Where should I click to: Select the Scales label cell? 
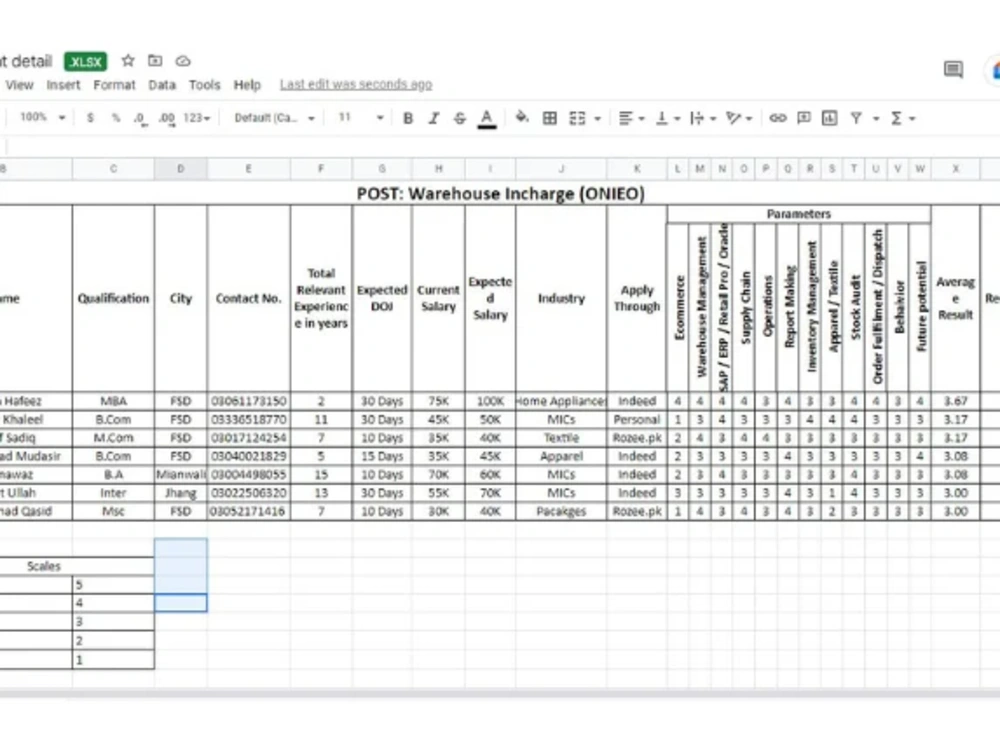[44, 566]
